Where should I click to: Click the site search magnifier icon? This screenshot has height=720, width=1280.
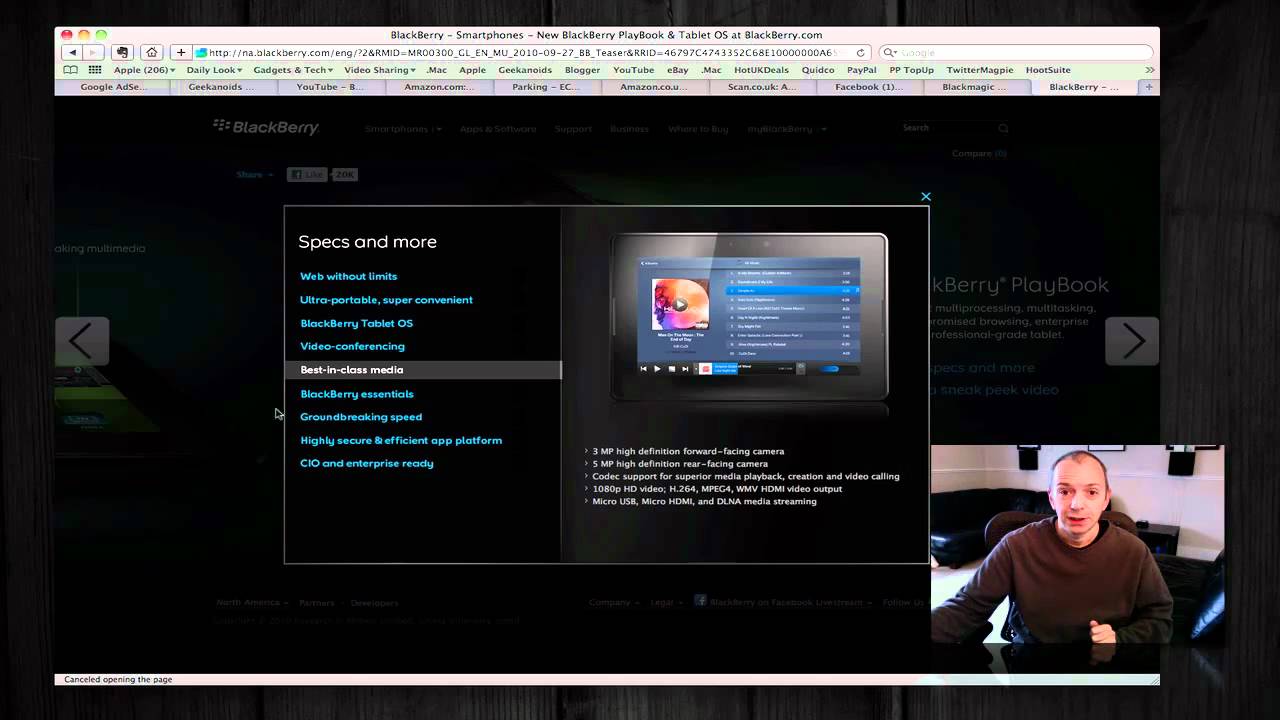point(1003,128)
